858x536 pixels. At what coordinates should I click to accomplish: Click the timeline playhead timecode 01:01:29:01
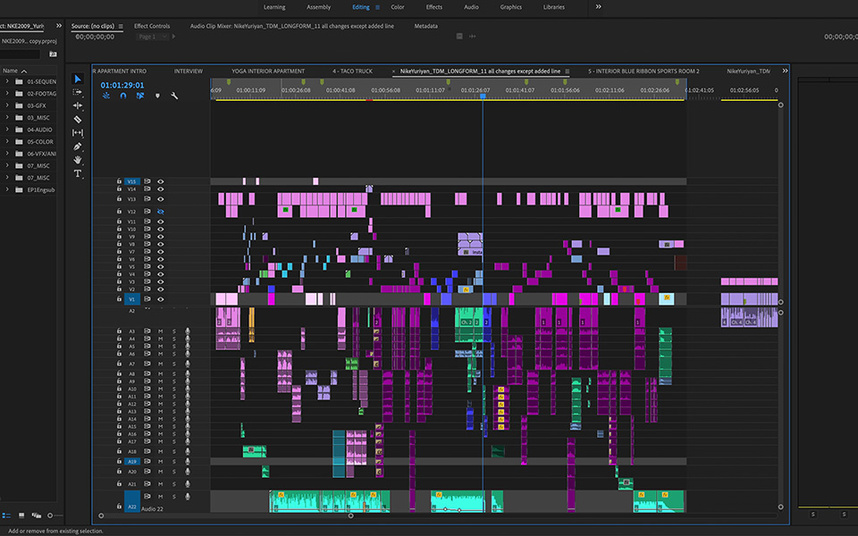[122, 85]
